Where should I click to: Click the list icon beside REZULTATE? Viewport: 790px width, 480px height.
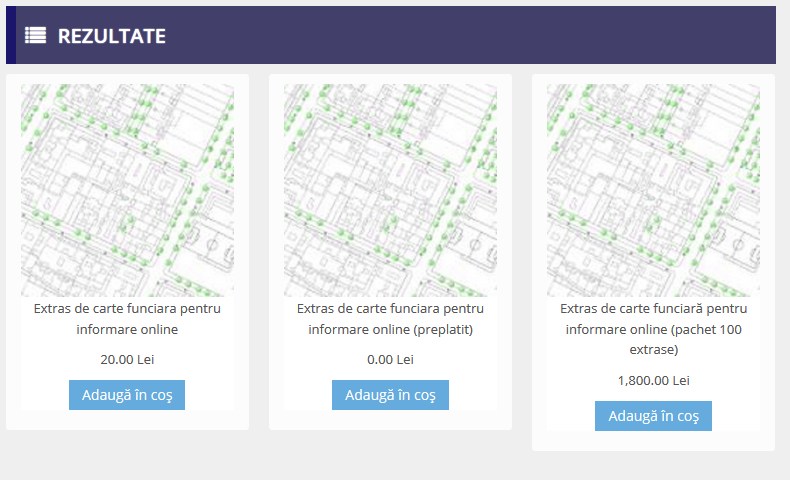pyautogui.click(x=36, y=35)
